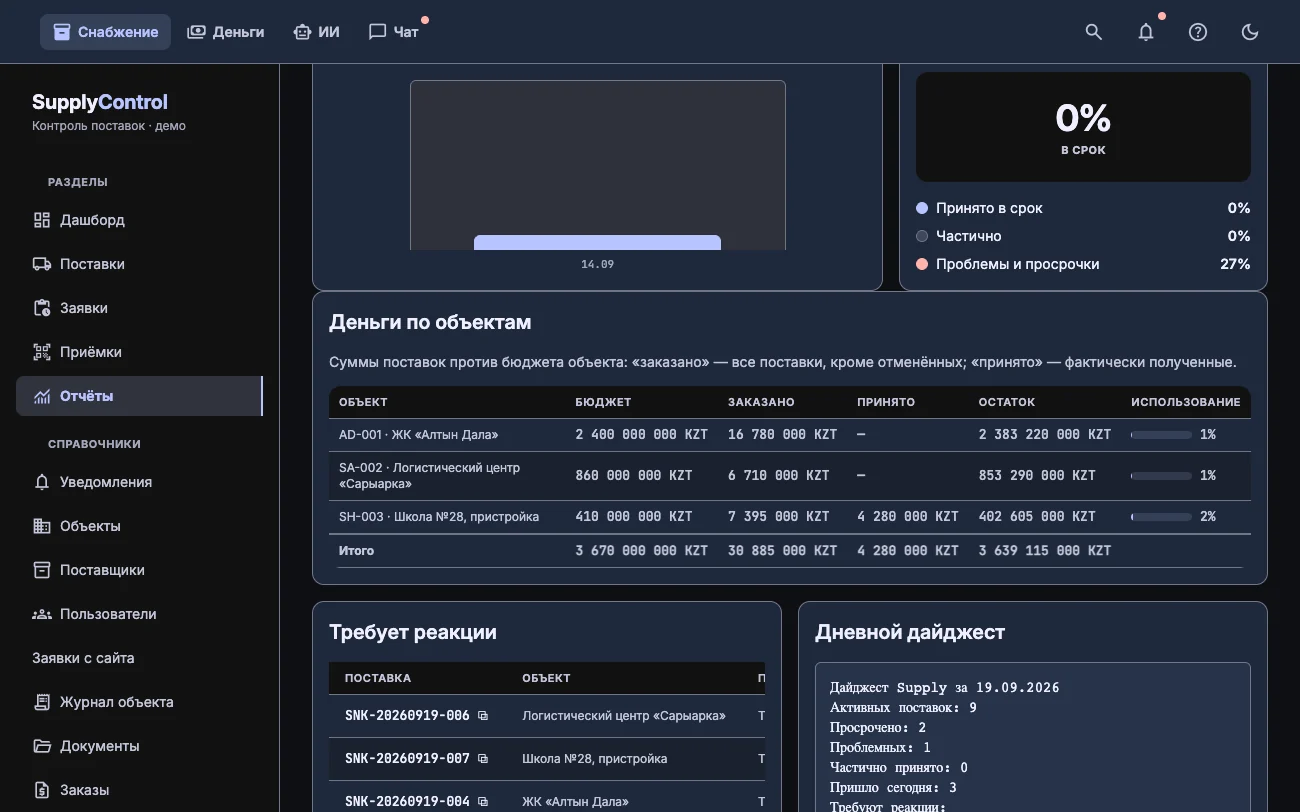Click the Заказы document icon
This screenshot has width=1300, height=812.
[42, 790]
